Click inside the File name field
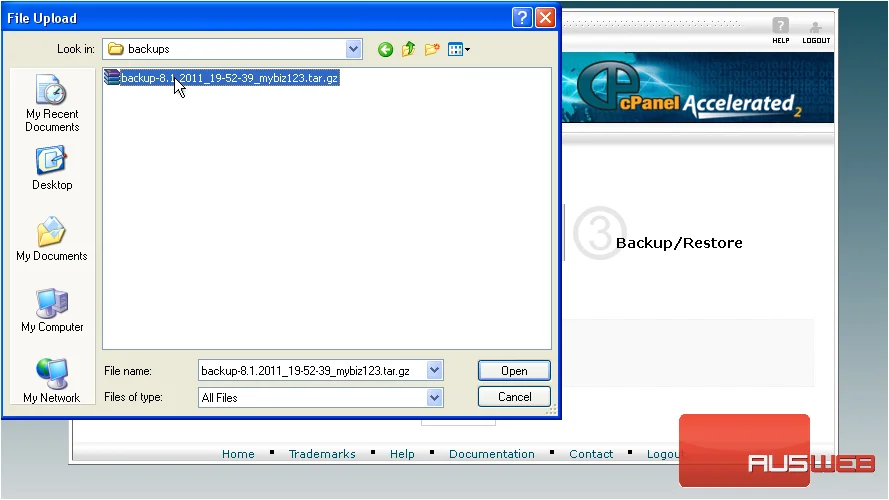Viewport: 889px width, 500px height. (312, 371)
